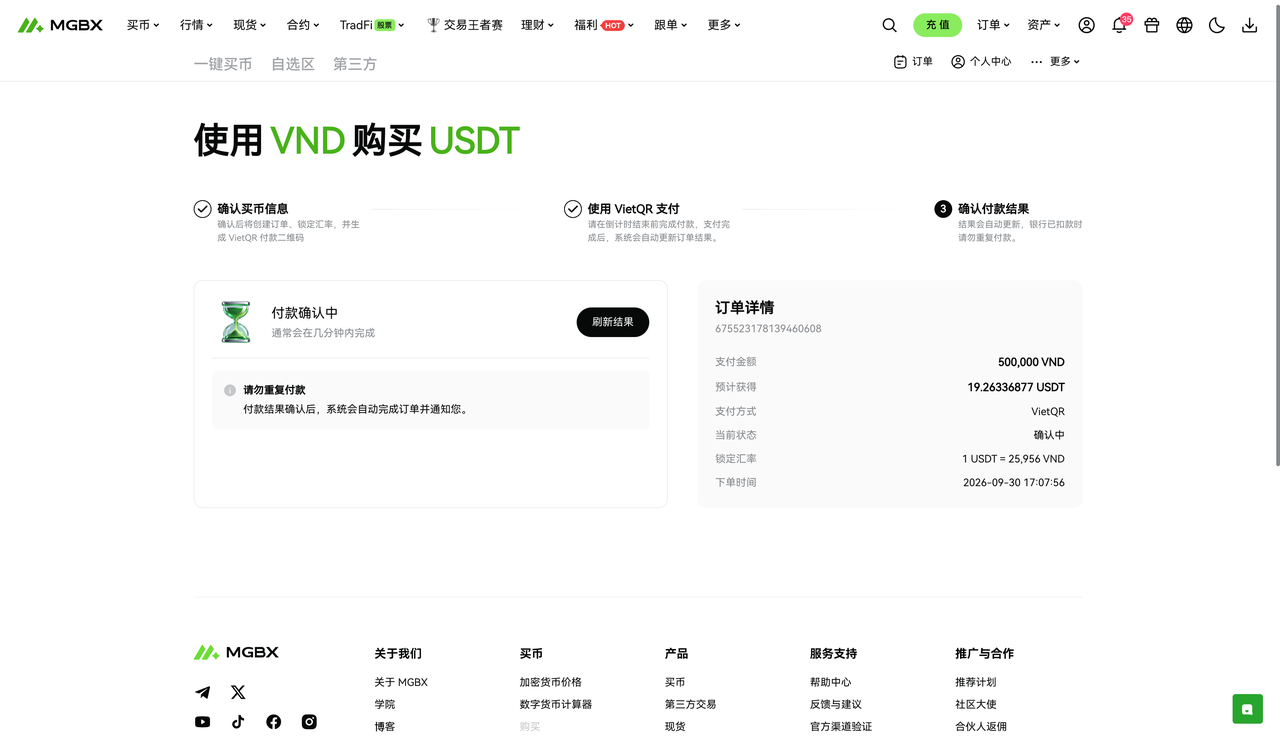1280x737 pixels.
Task: Open MGBX Telegram channel icon
Action: coord(203,692)
